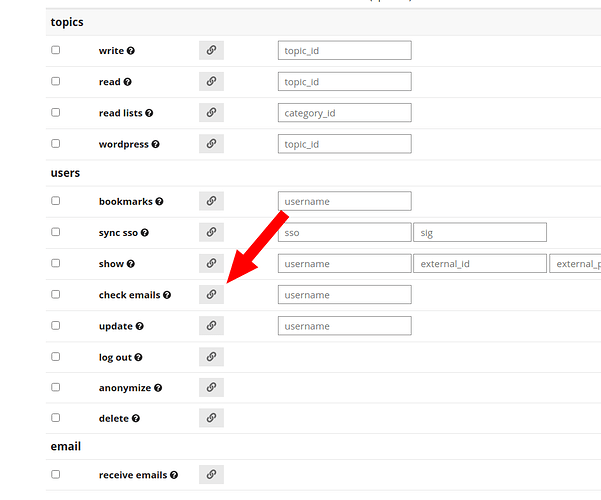The width and height of the screenshot is (601, 500).
Task: Check the sync sso checkbox
Action: coord(56,232)
